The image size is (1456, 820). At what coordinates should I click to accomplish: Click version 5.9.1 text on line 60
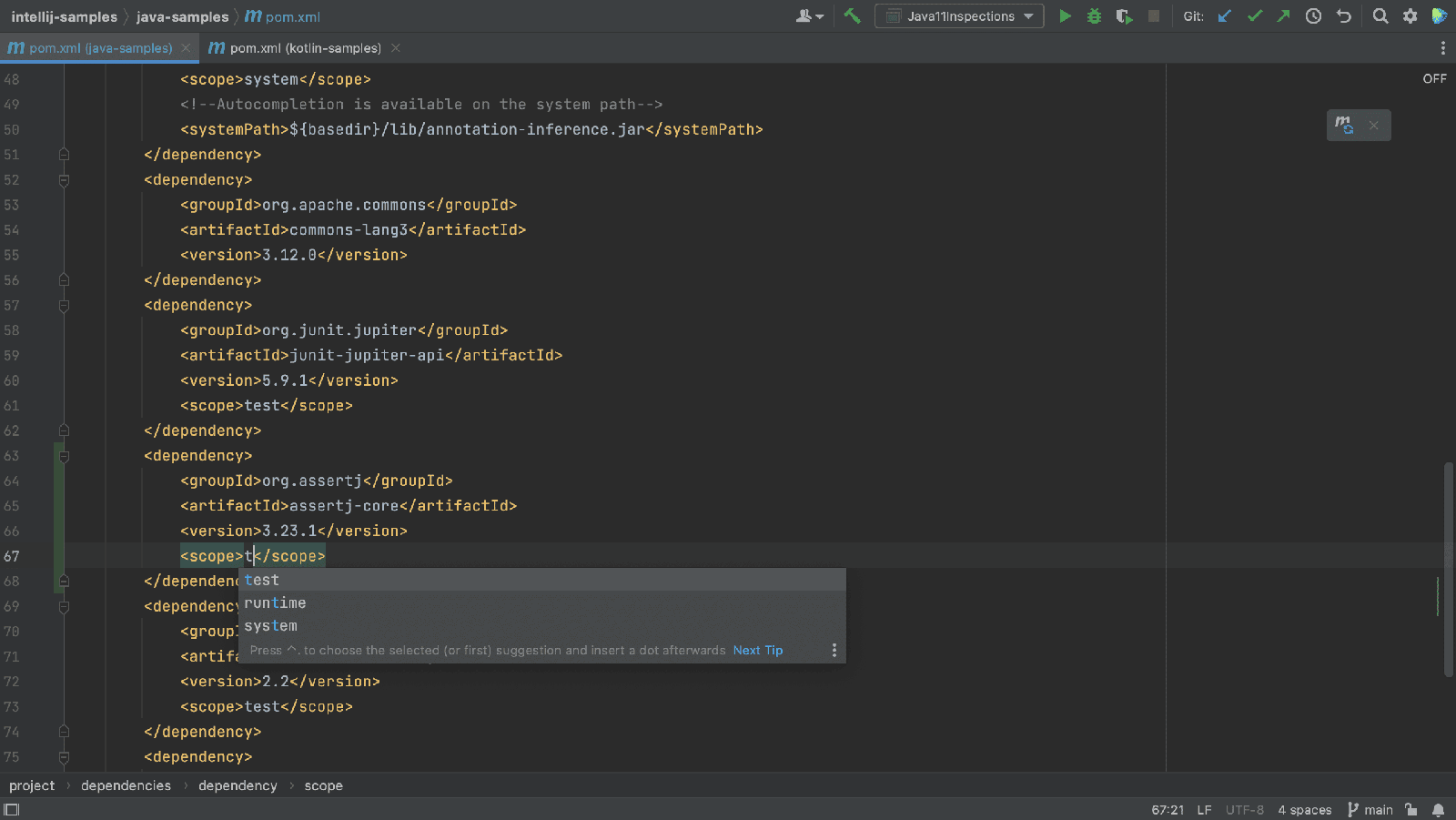point(285,380)
